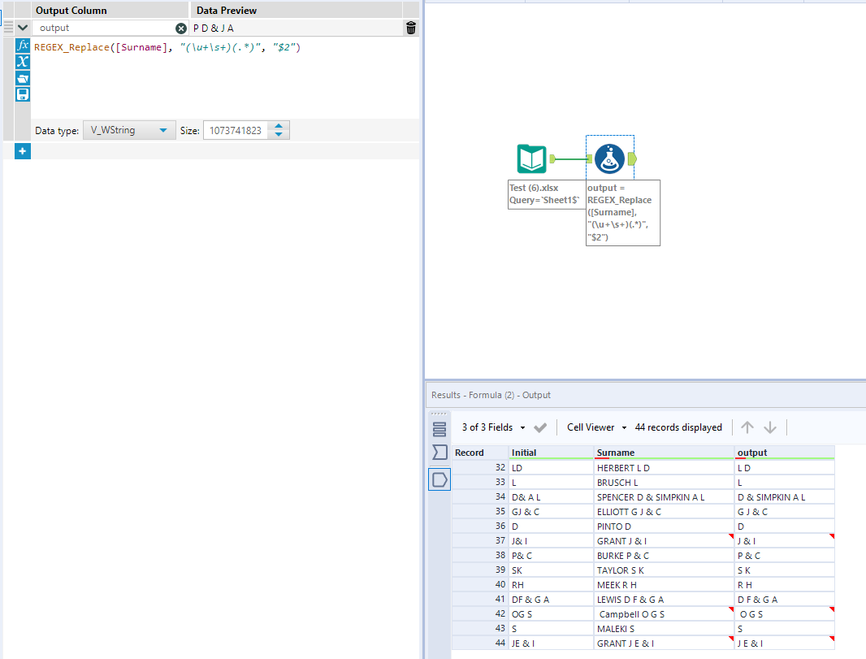Select the HERBERT L D surname cell
This screenshot has height=659, width=866.
[664, 468]
